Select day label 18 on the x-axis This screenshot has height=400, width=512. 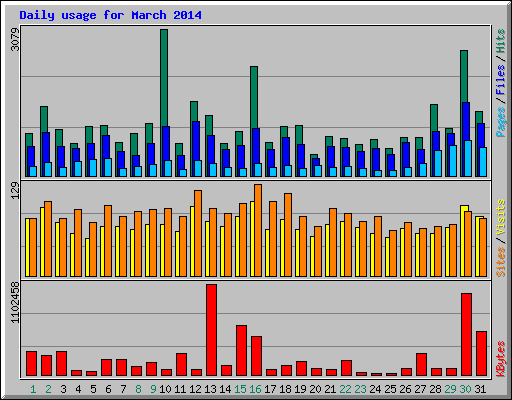click(285, 389)
